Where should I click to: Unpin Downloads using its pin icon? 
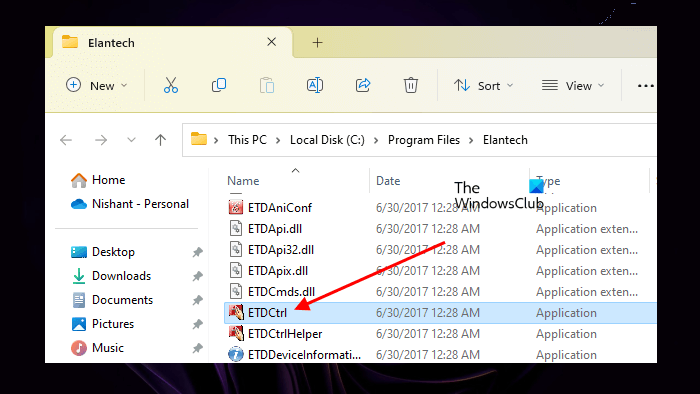197,277
